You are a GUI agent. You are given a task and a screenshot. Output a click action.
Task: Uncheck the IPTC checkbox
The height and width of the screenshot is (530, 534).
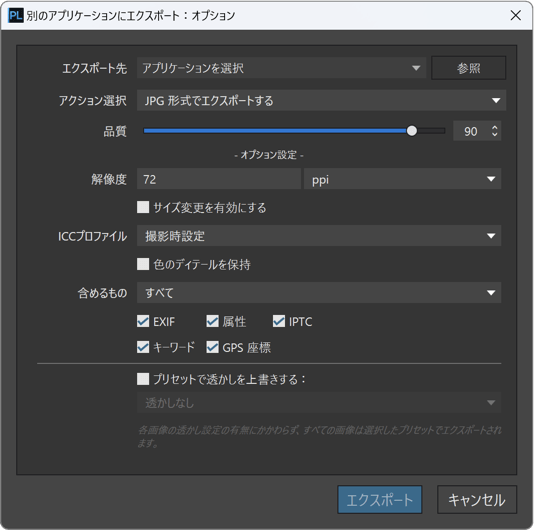[x=279, y=321]
